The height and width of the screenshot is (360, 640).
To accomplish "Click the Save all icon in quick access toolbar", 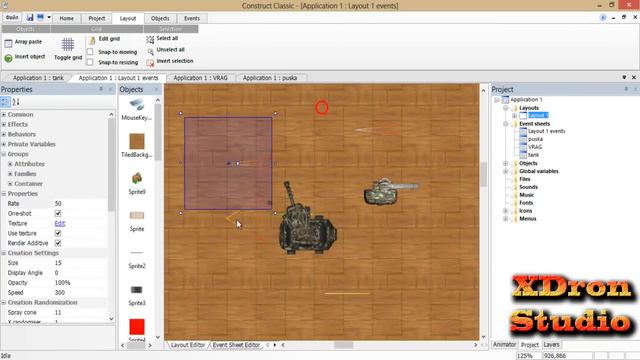I will coord(40,18).
